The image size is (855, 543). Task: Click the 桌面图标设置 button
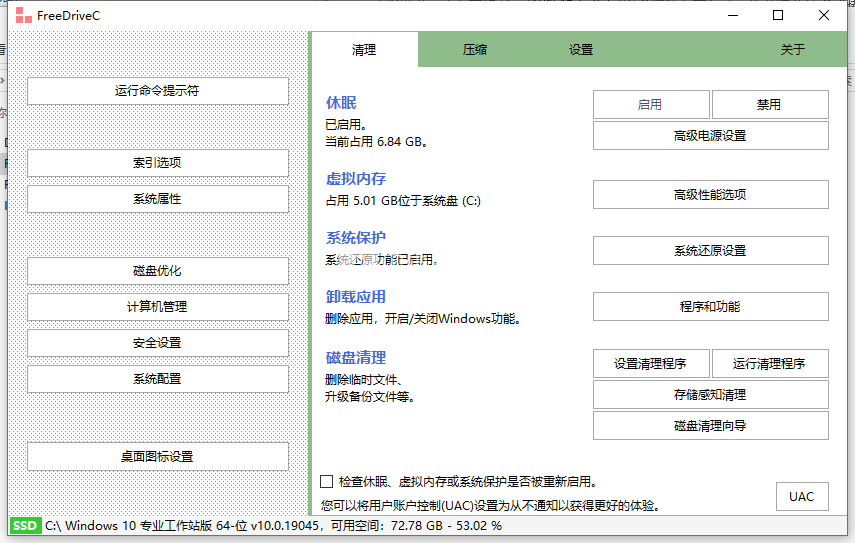[x=157, y=457]
